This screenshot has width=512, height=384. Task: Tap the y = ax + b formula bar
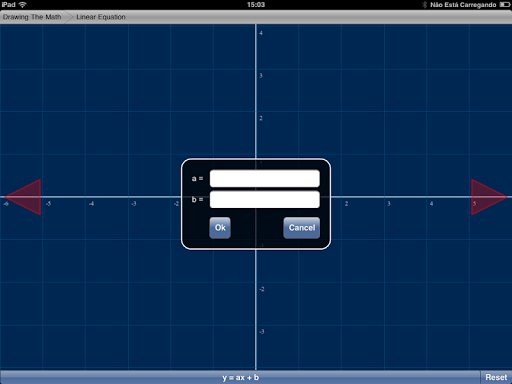point(240,377)
